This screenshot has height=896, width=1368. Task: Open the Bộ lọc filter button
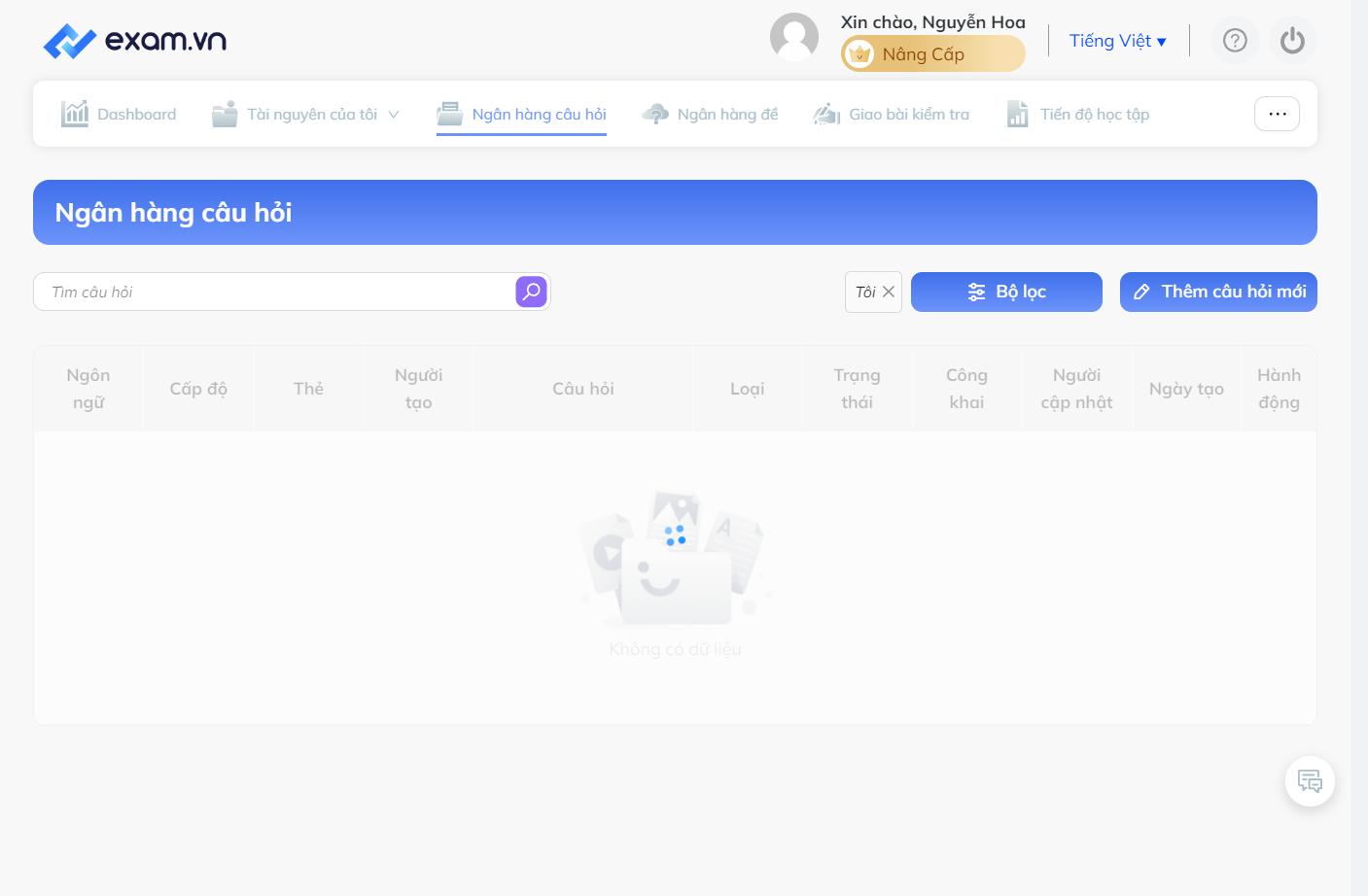[x=1006, y=292]
